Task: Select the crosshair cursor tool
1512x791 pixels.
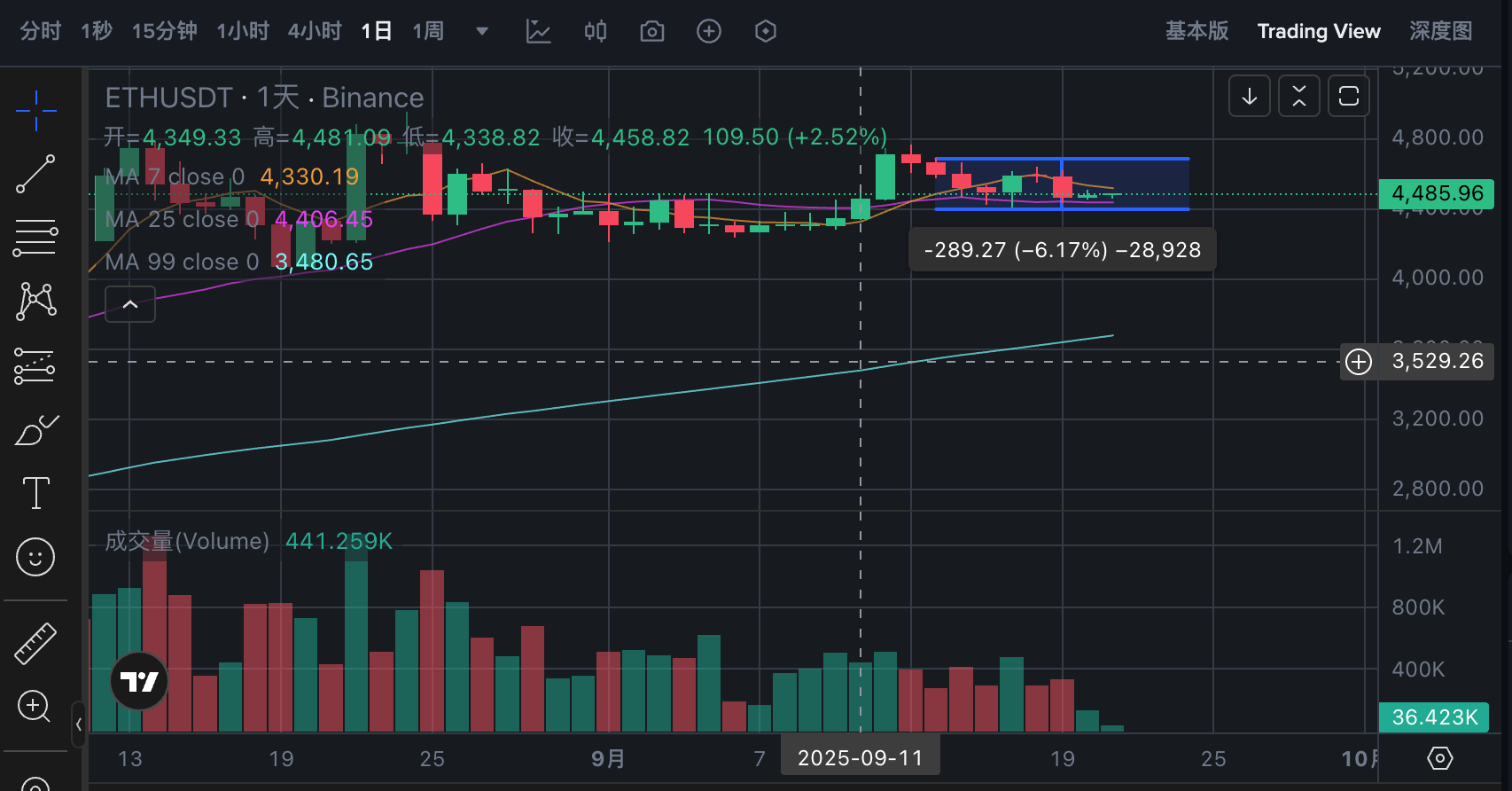Action: pyautogui.click(x=35, y=111)
